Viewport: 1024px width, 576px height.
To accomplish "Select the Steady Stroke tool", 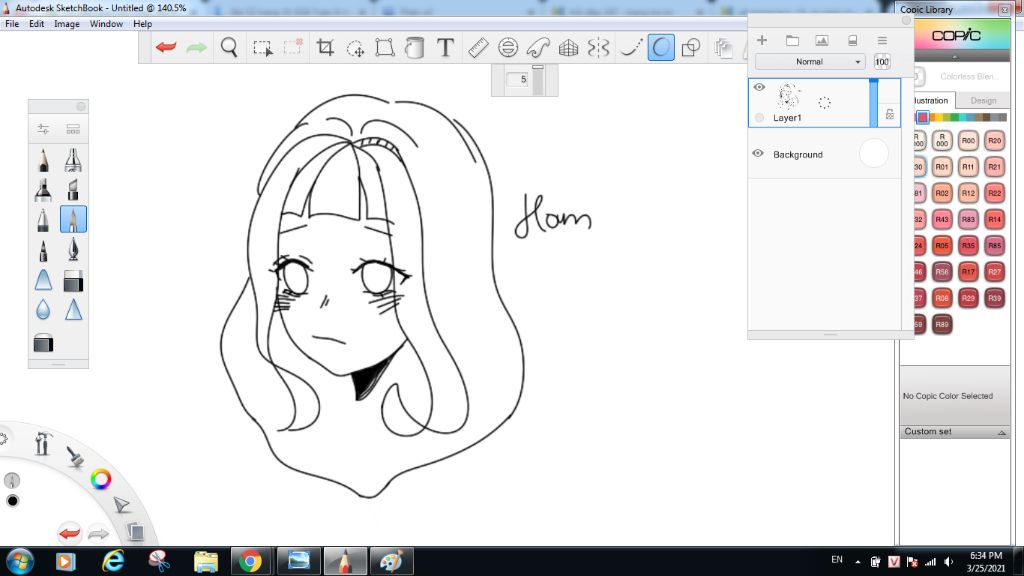I will [630, 47].
